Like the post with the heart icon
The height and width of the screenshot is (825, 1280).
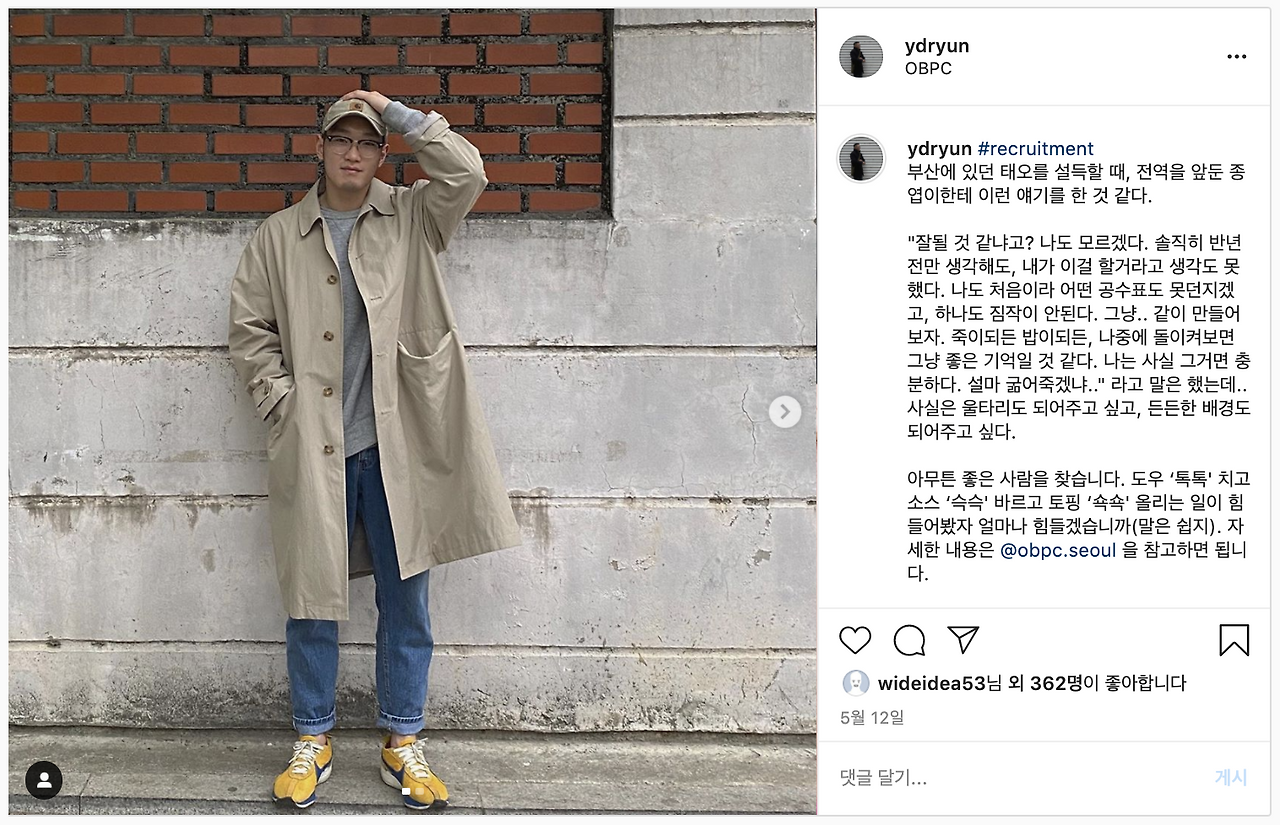point(855,640)
